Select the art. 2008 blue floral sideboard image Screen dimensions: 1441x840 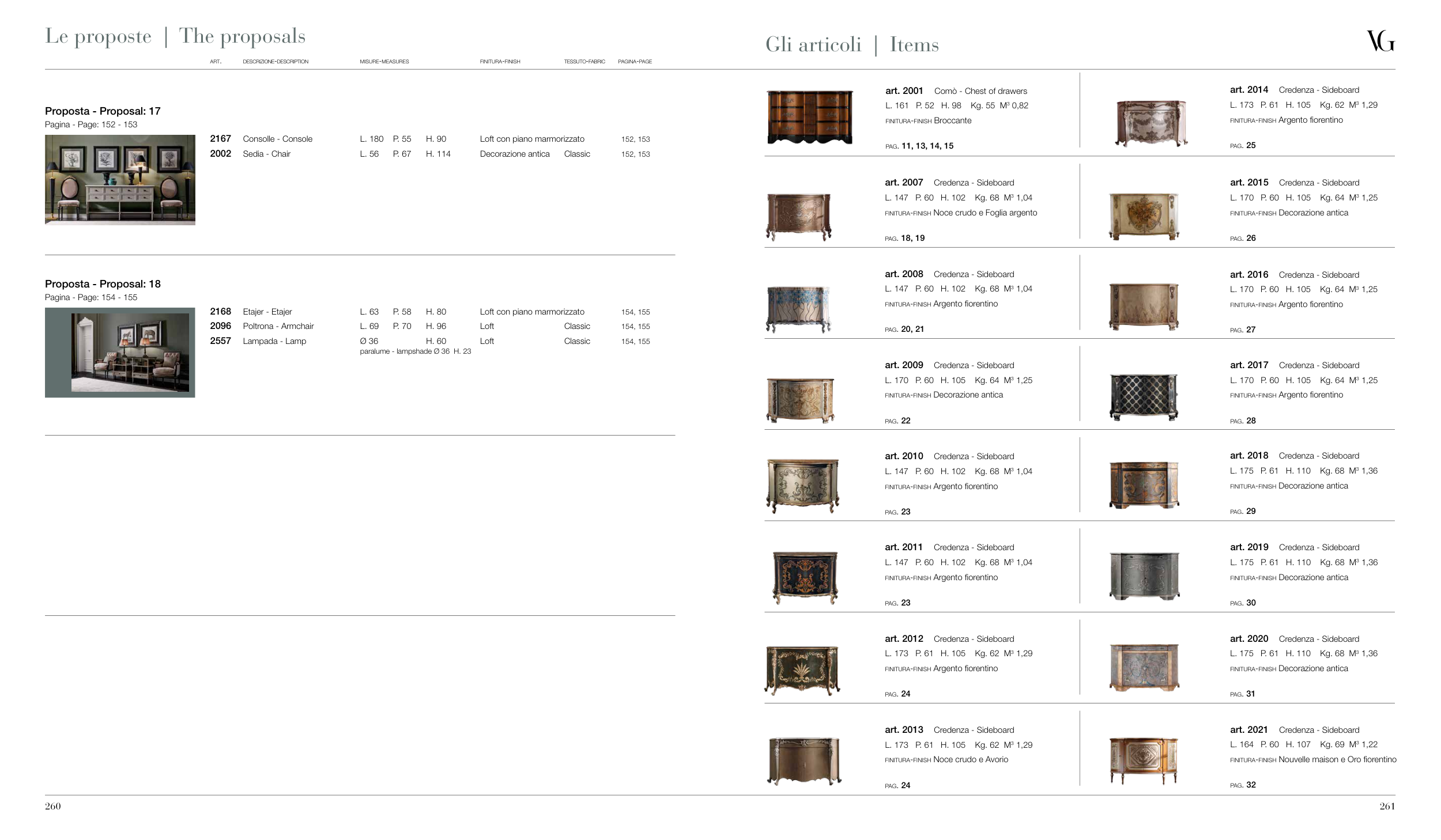(799, 309)
